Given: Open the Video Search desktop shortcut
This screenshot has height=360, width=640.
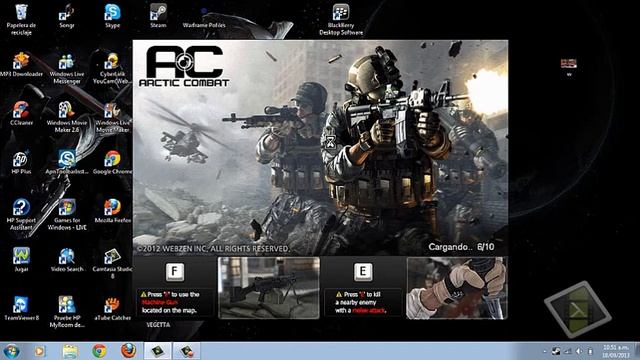Looking at the screenshot, I should tap(67, 260).
